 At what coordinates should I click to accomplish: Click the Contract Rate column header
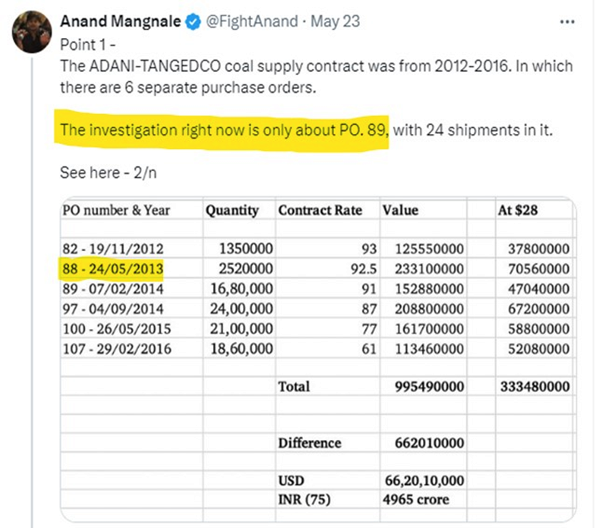coord(320,210)
